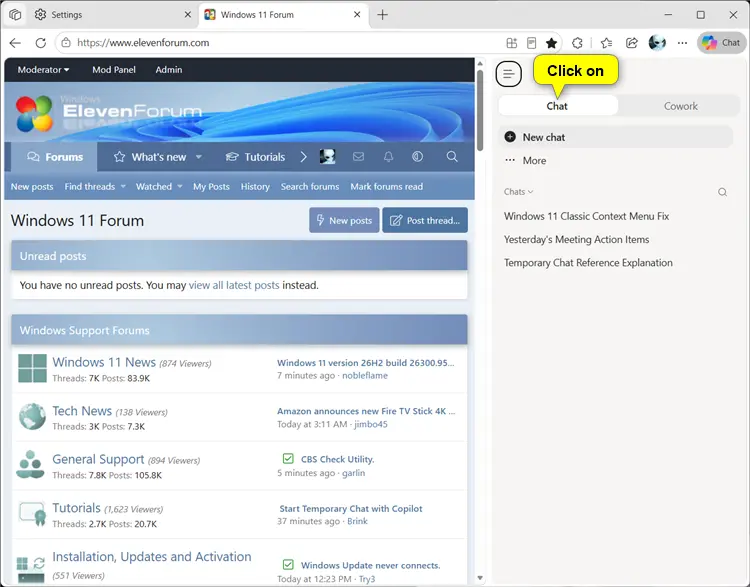Click the Share icon in browser toolbar
Viewport: 750px width, 587px height.
631,43
